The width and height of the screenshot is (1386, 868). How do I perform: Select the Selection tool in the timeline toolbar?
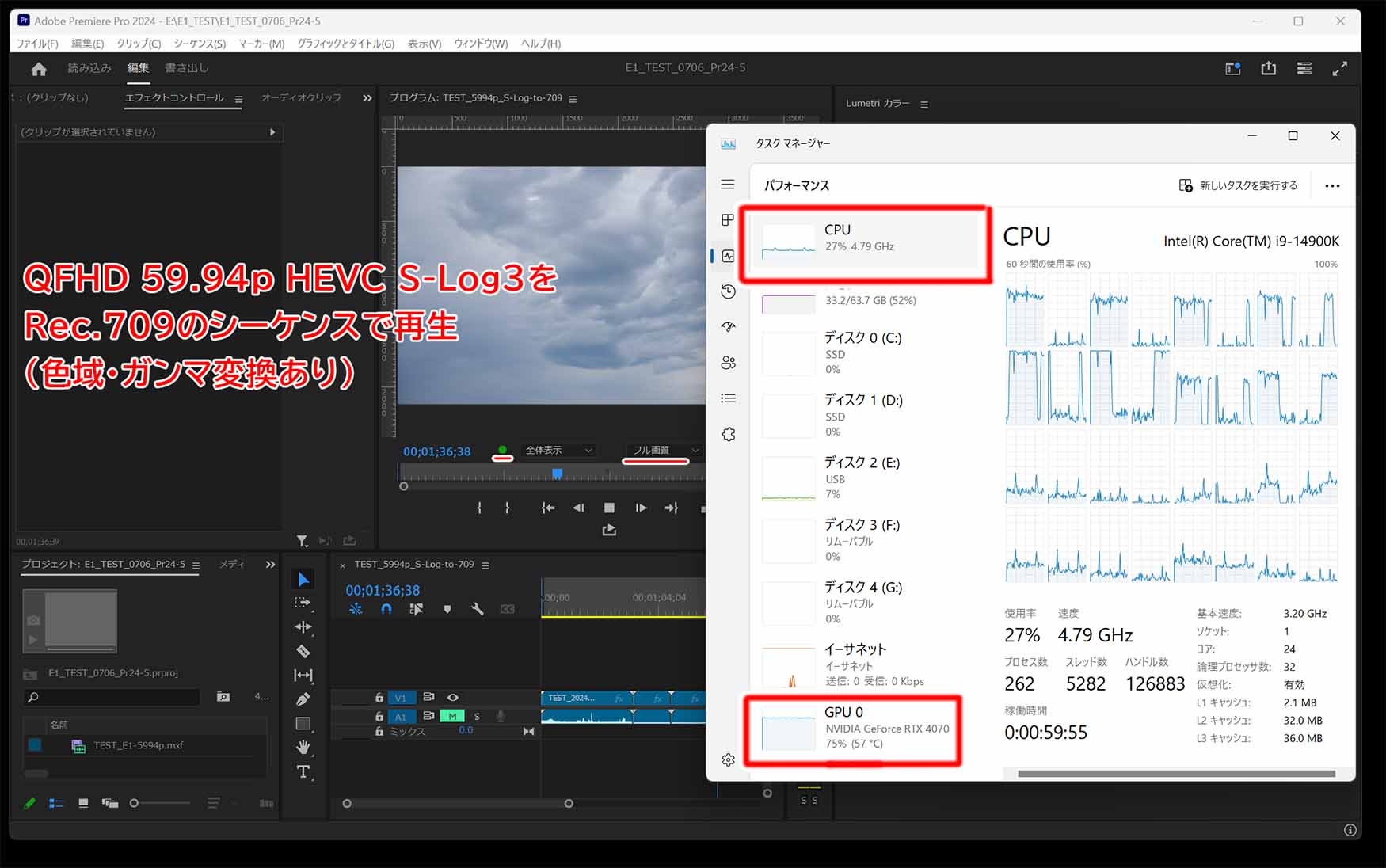pyautogui.click(x=303, y=579)
